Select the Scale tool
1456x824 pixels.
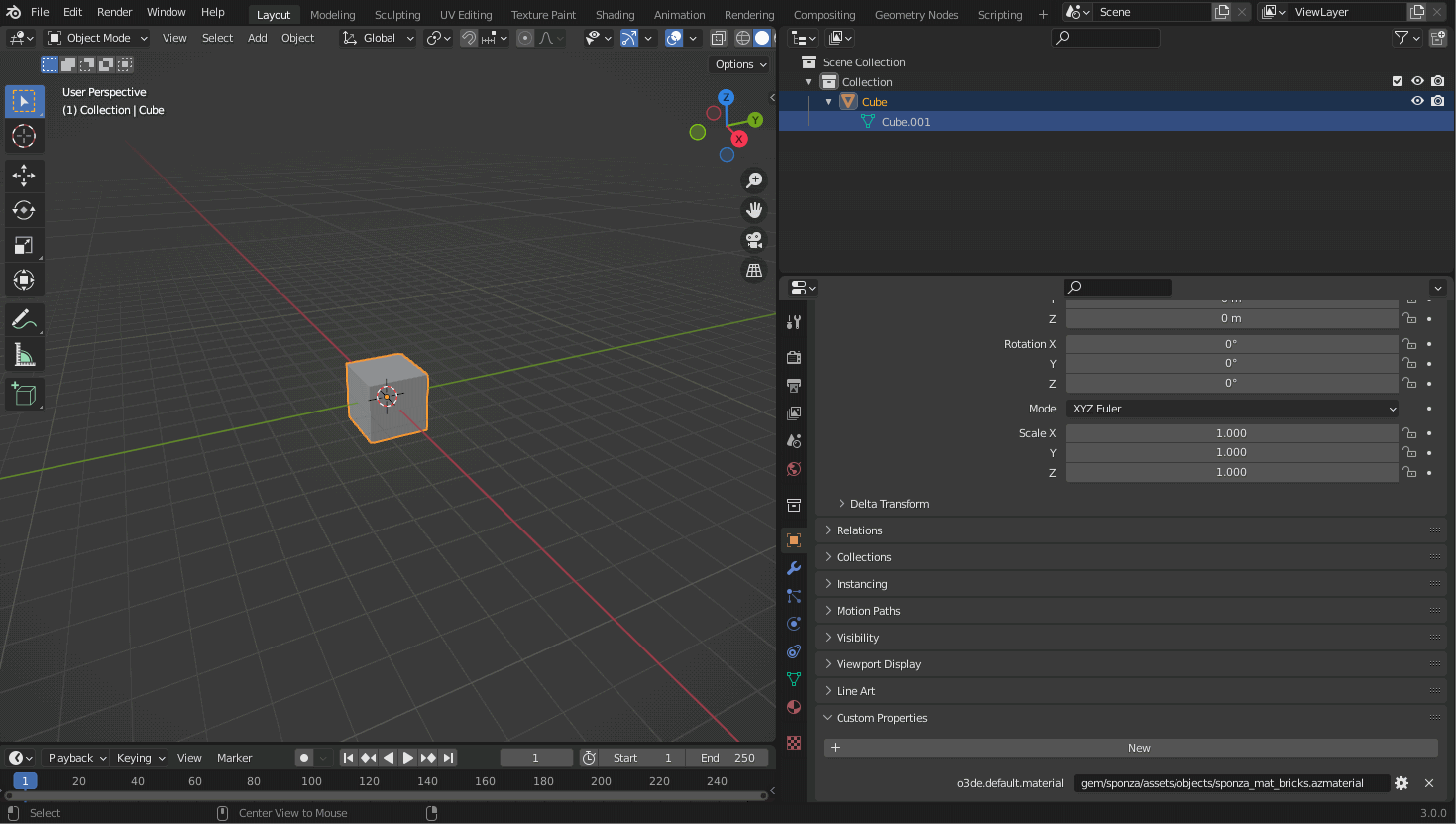click(x=24, y=245)
